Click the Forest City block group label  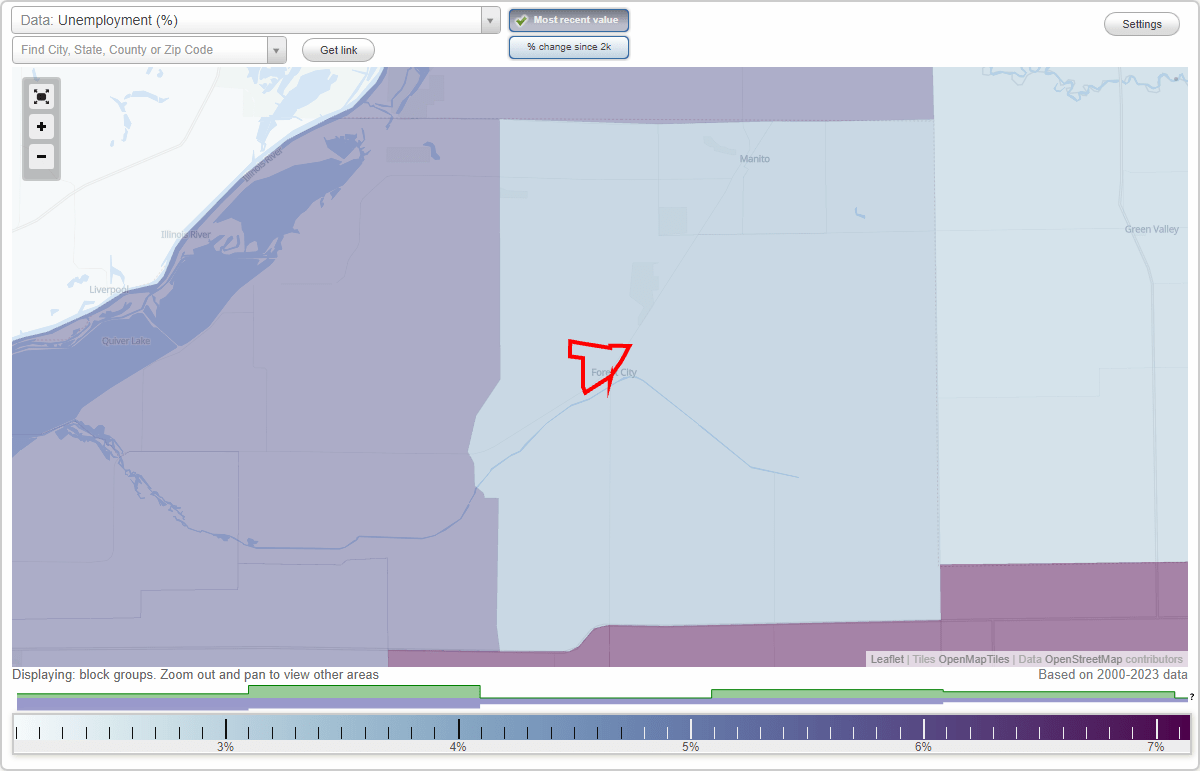pos(614,373)
